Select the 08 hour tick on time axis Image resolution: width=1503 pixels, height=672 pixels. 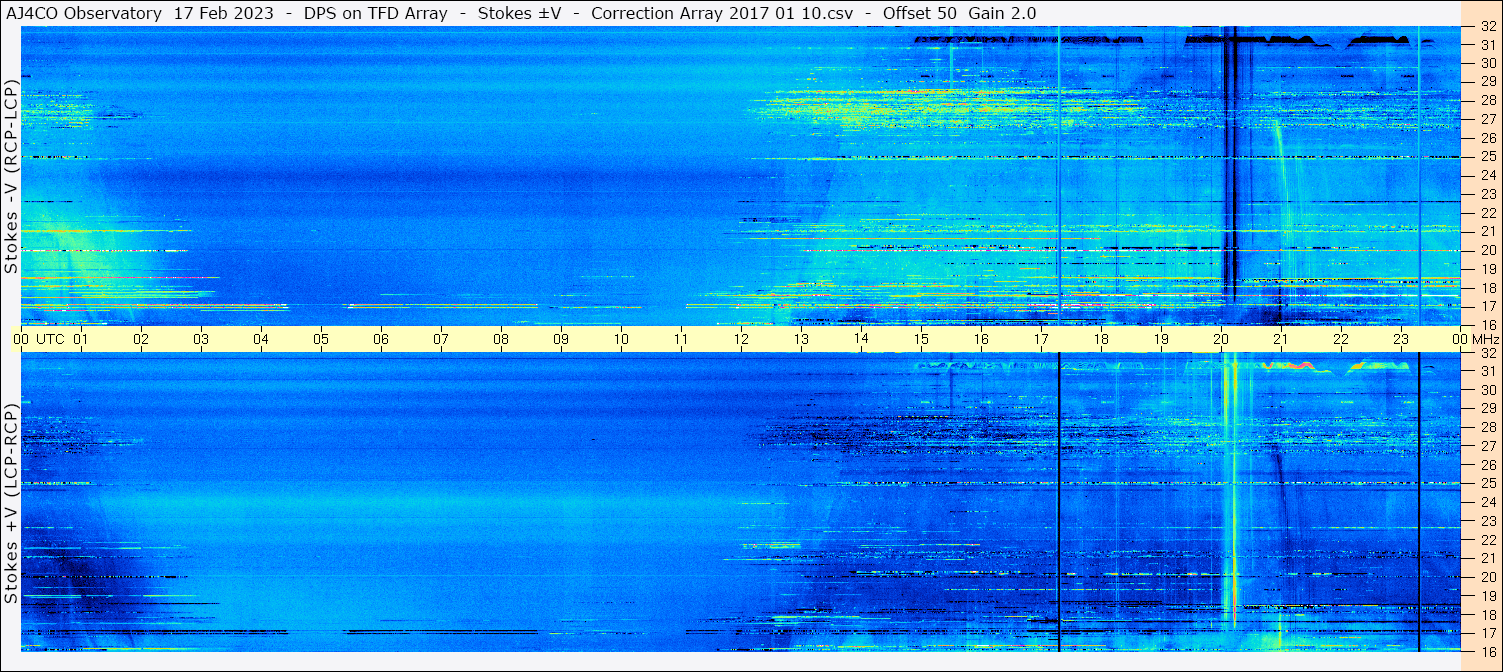(501, 339)
